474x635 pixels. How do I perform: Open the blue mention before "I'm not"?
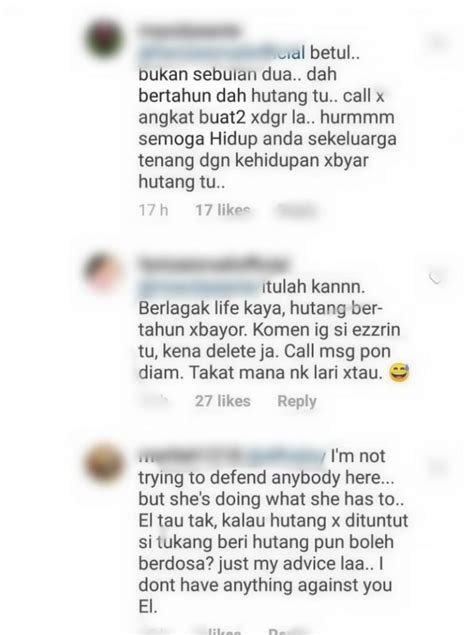285,455
